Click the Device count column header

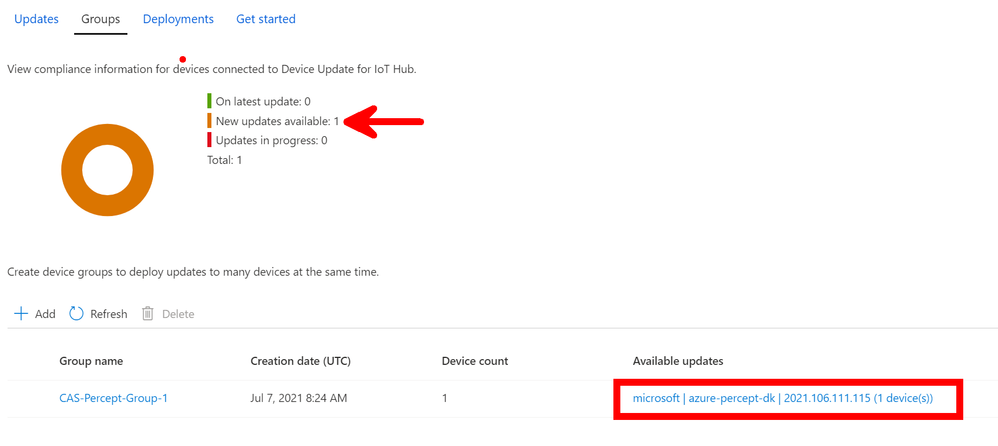475,361
